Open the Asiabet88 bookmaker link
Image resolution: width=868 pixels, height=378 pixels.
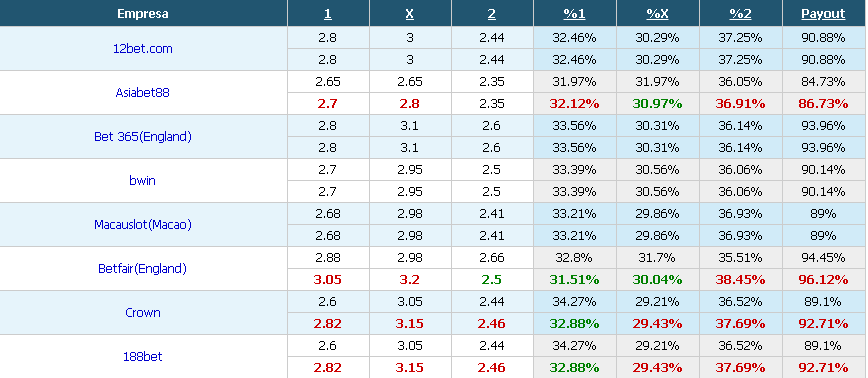coord(142,92)
